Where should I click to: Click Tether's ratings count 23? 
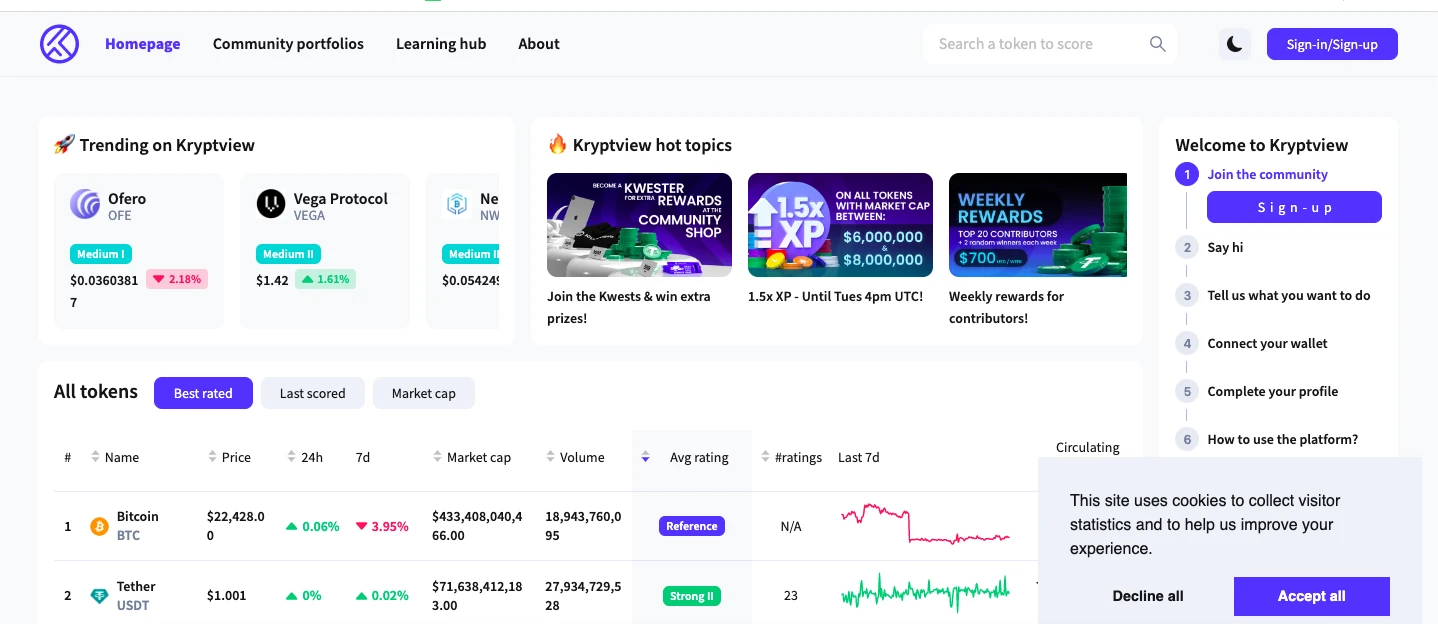[x=791, y=596]
